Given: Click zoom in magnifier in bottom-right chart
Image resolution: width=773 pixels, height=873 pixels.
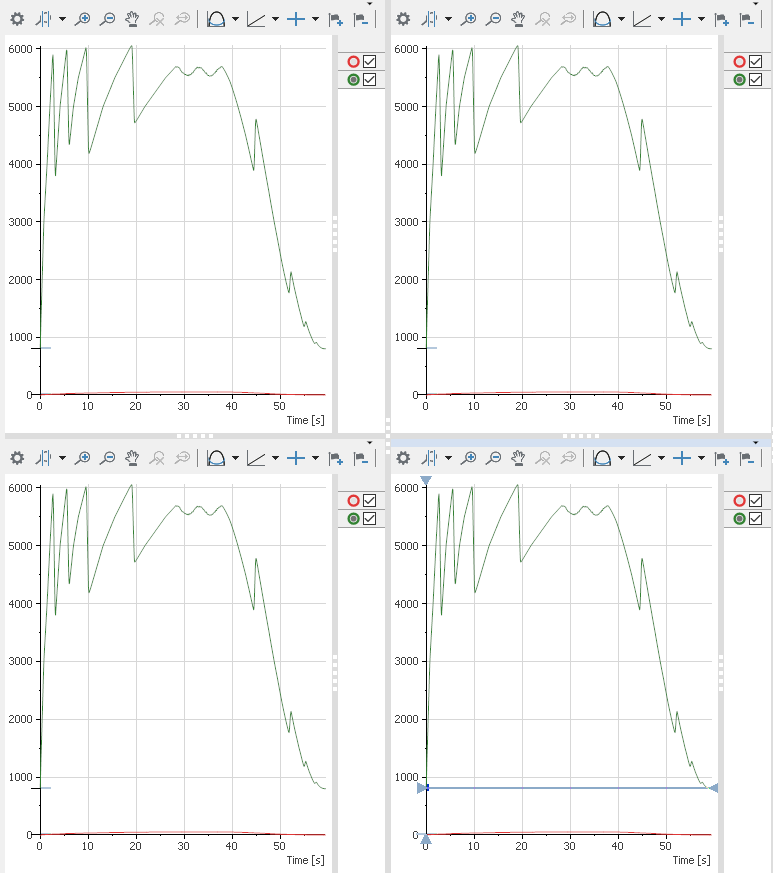Looking at the screenshot, I should pyautogui.click(x=469, y=458).
